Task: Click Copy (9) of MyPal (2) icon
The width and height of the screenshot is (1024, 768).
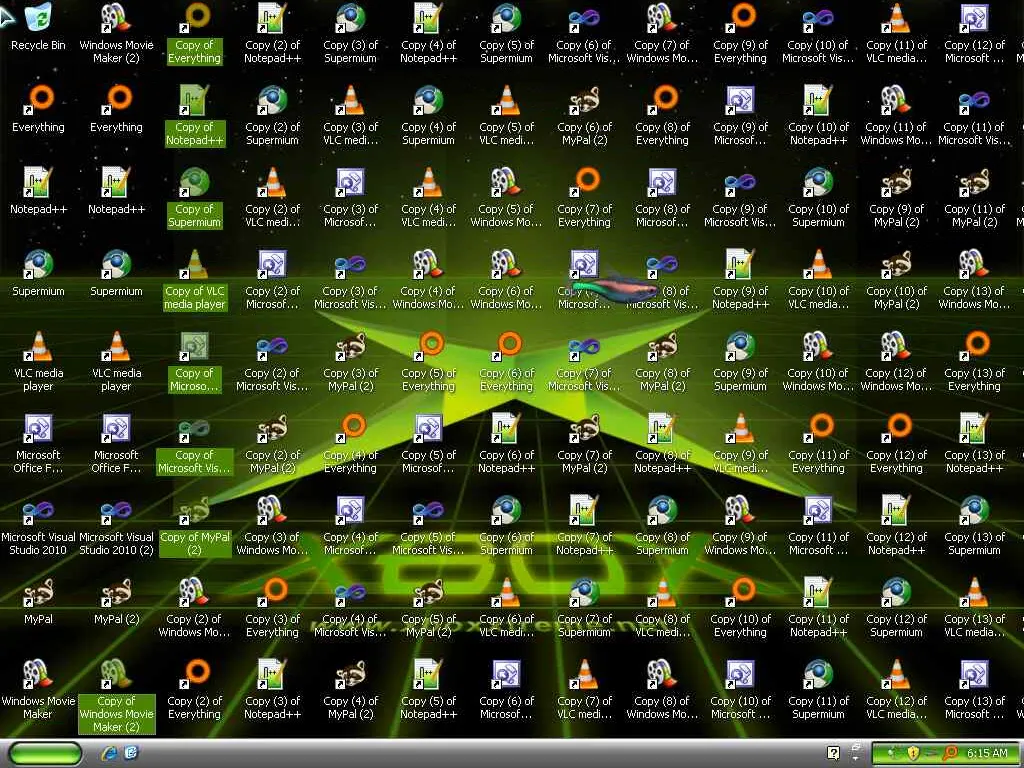Action: 897,199
